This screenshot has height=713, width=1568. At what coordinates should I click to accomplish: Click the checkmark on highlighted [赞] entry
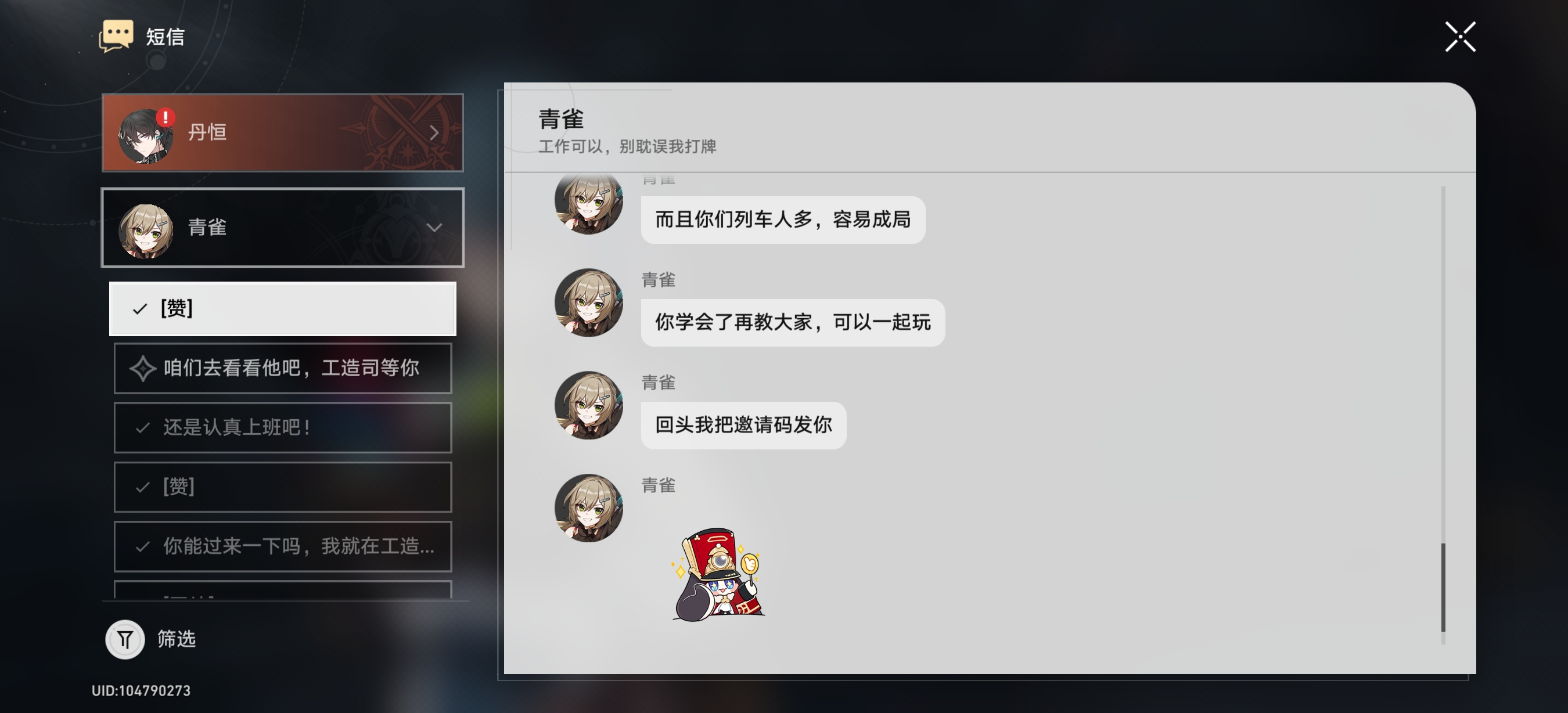click(x=140, y=309)
